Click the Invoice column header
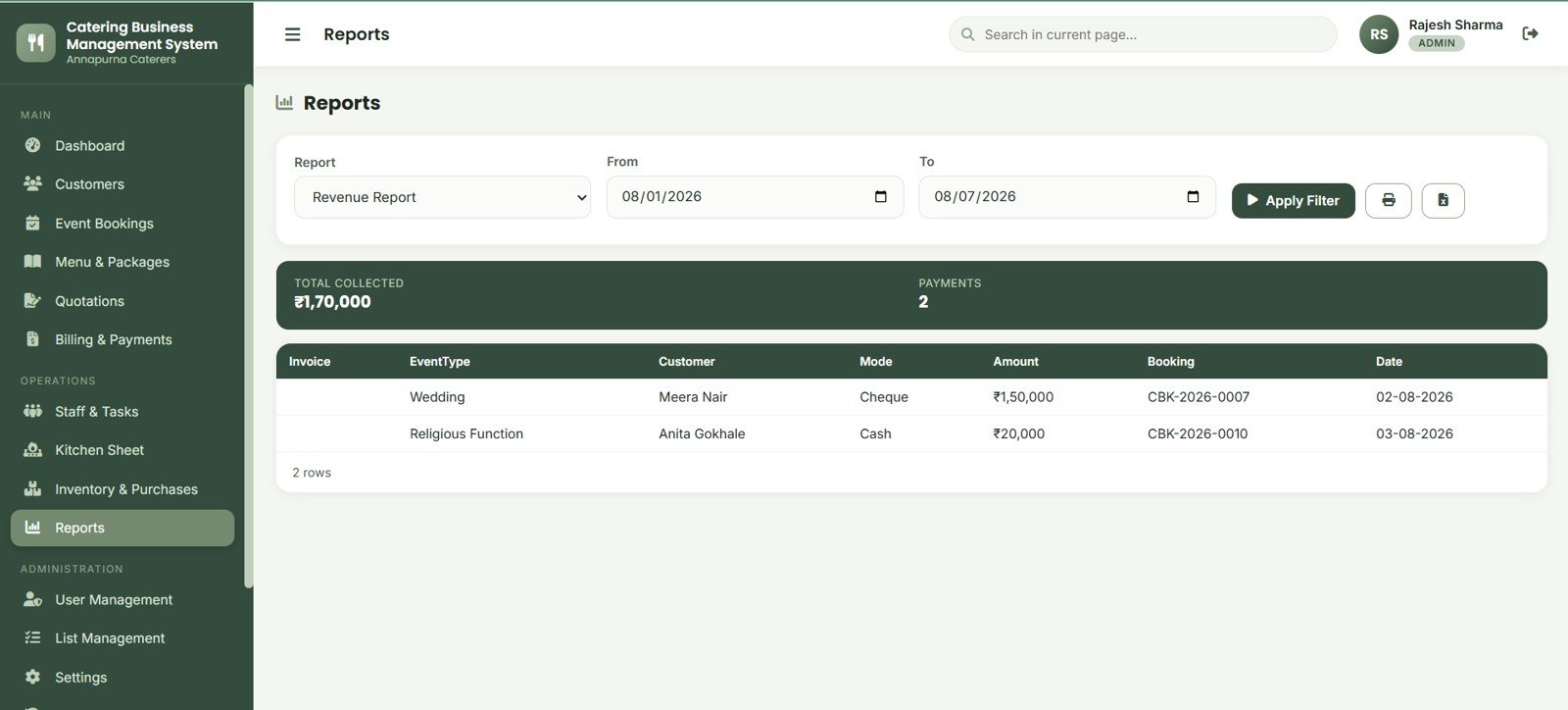 pyautogui.click(x=310, y=361)
